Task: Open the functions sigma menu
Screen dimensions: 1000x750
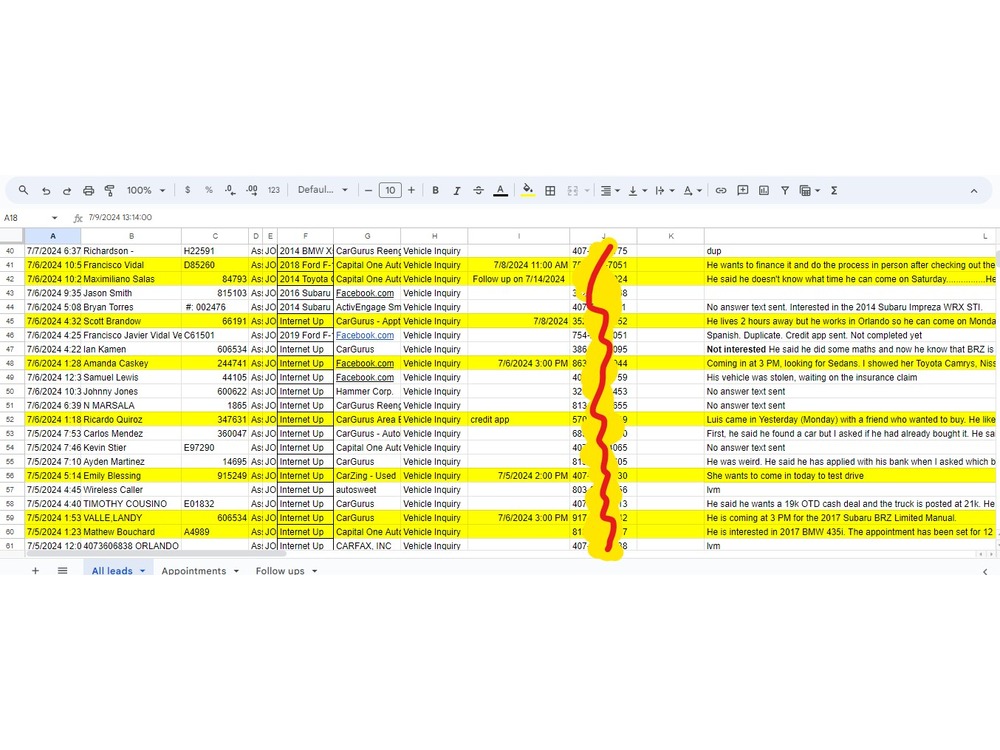Action: 834,190
